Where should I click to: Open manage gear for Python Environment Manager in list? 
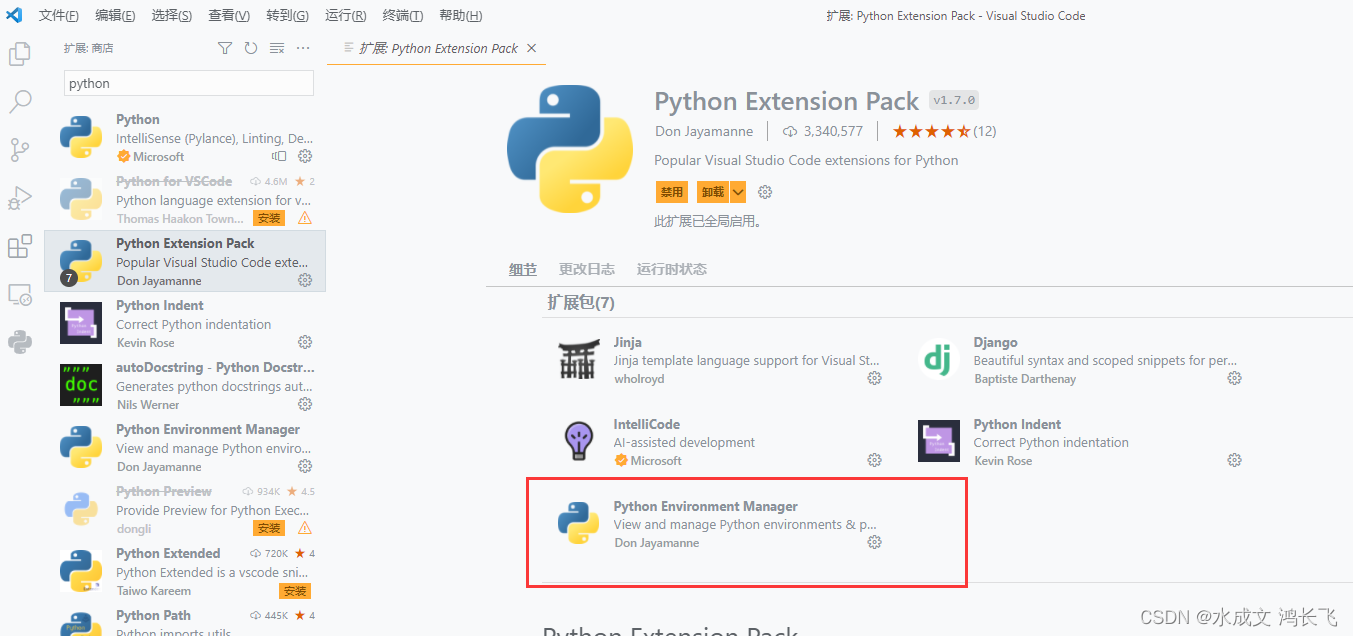(x=306, y=466)
